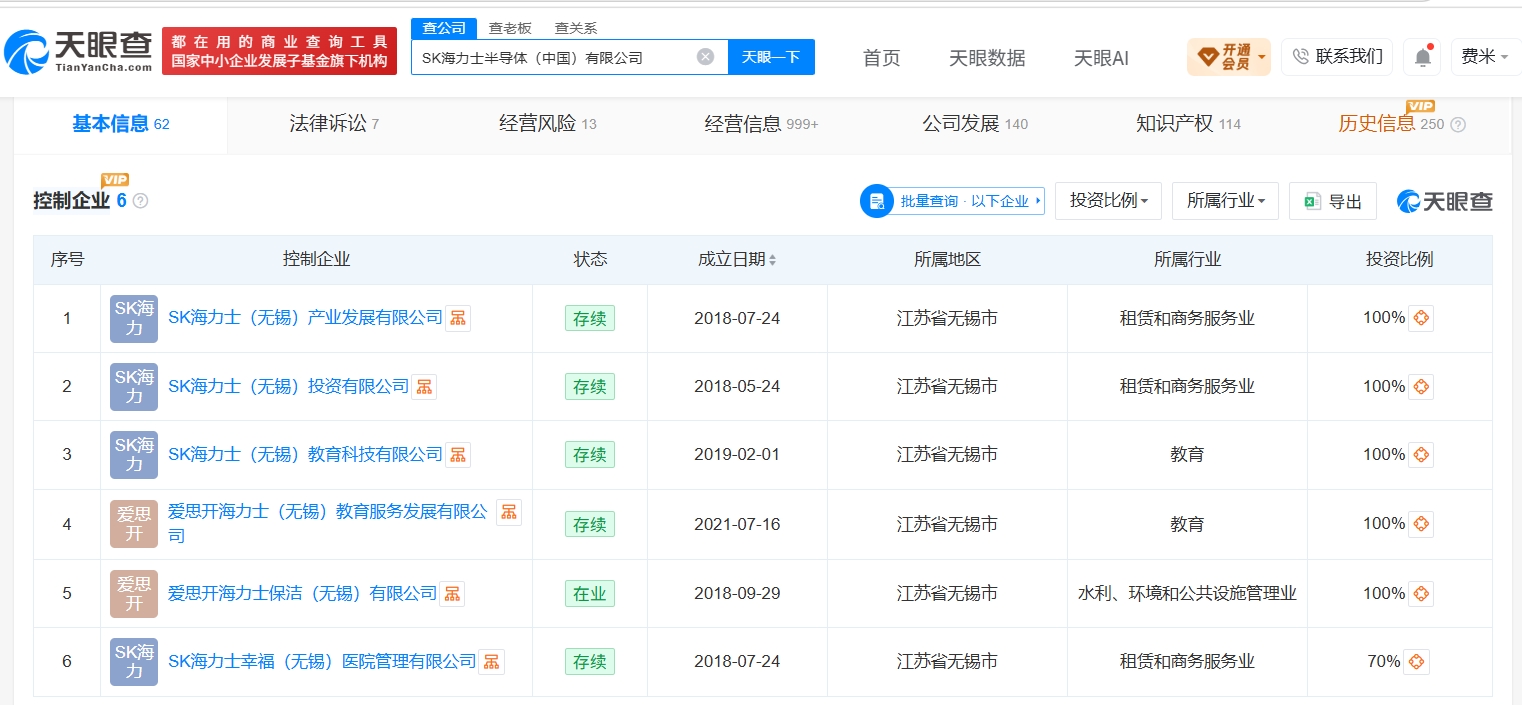1522x705 pixels.
Task: Open 天眼AI in the top navigation
Action: pos(1101,58)
